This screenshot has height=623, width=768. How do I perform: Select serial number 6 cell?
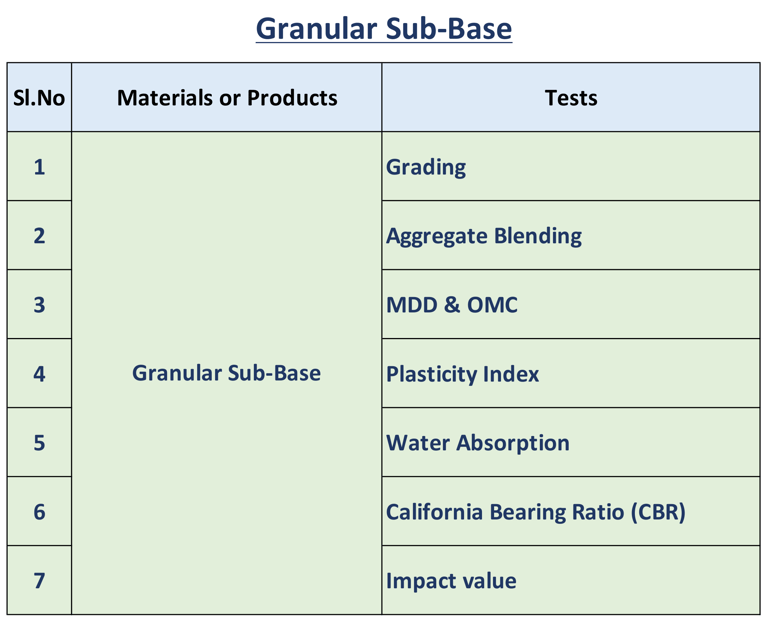(39, 512)
